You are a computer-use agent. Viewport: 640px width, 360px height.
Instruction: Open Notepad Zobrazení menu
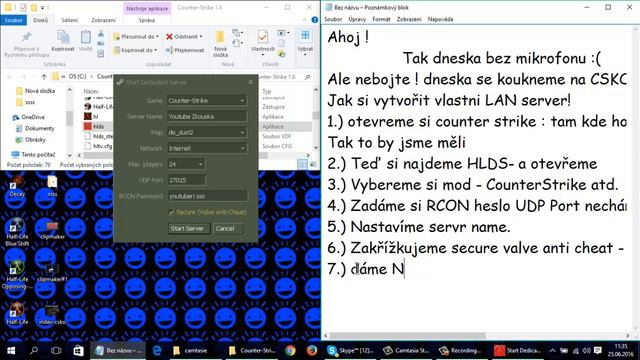coord(409,19)
